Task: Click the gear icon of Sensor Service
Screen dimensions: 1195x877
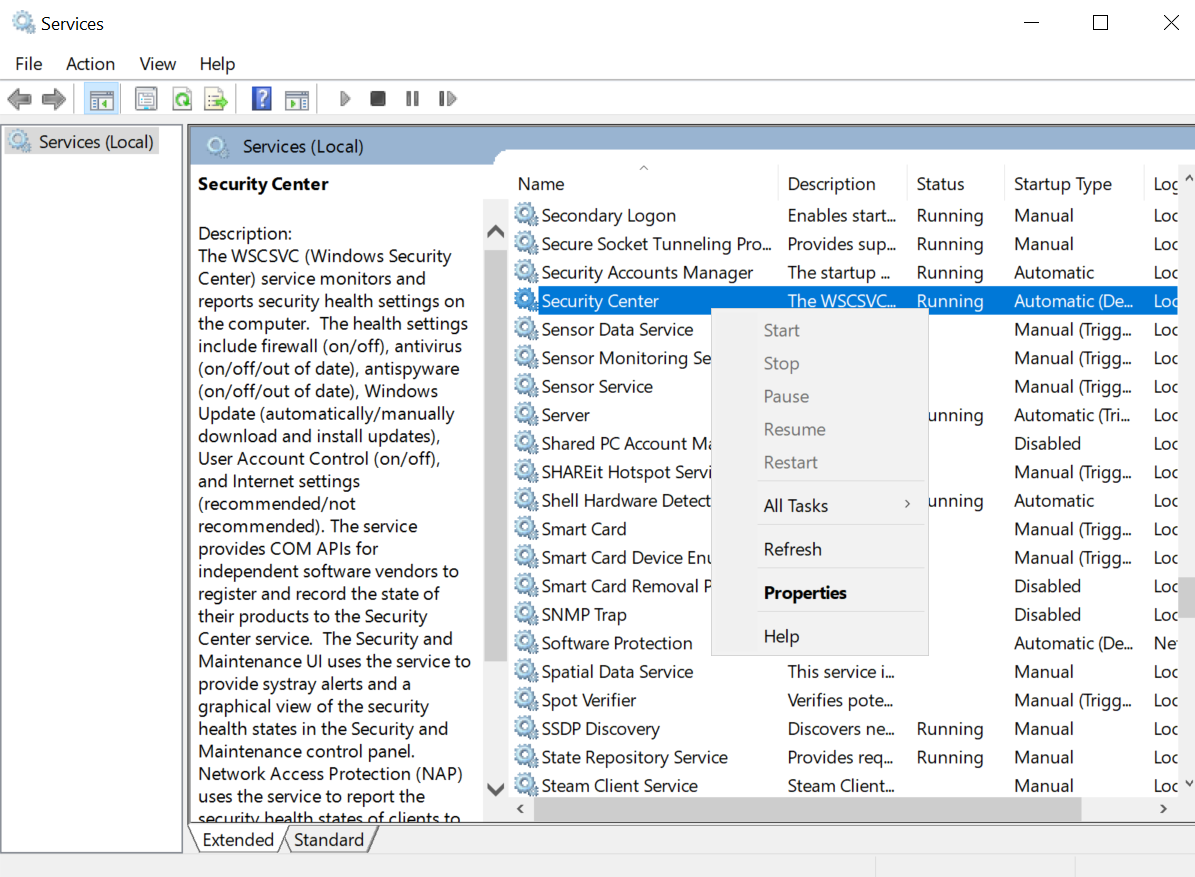Action: 526,386
